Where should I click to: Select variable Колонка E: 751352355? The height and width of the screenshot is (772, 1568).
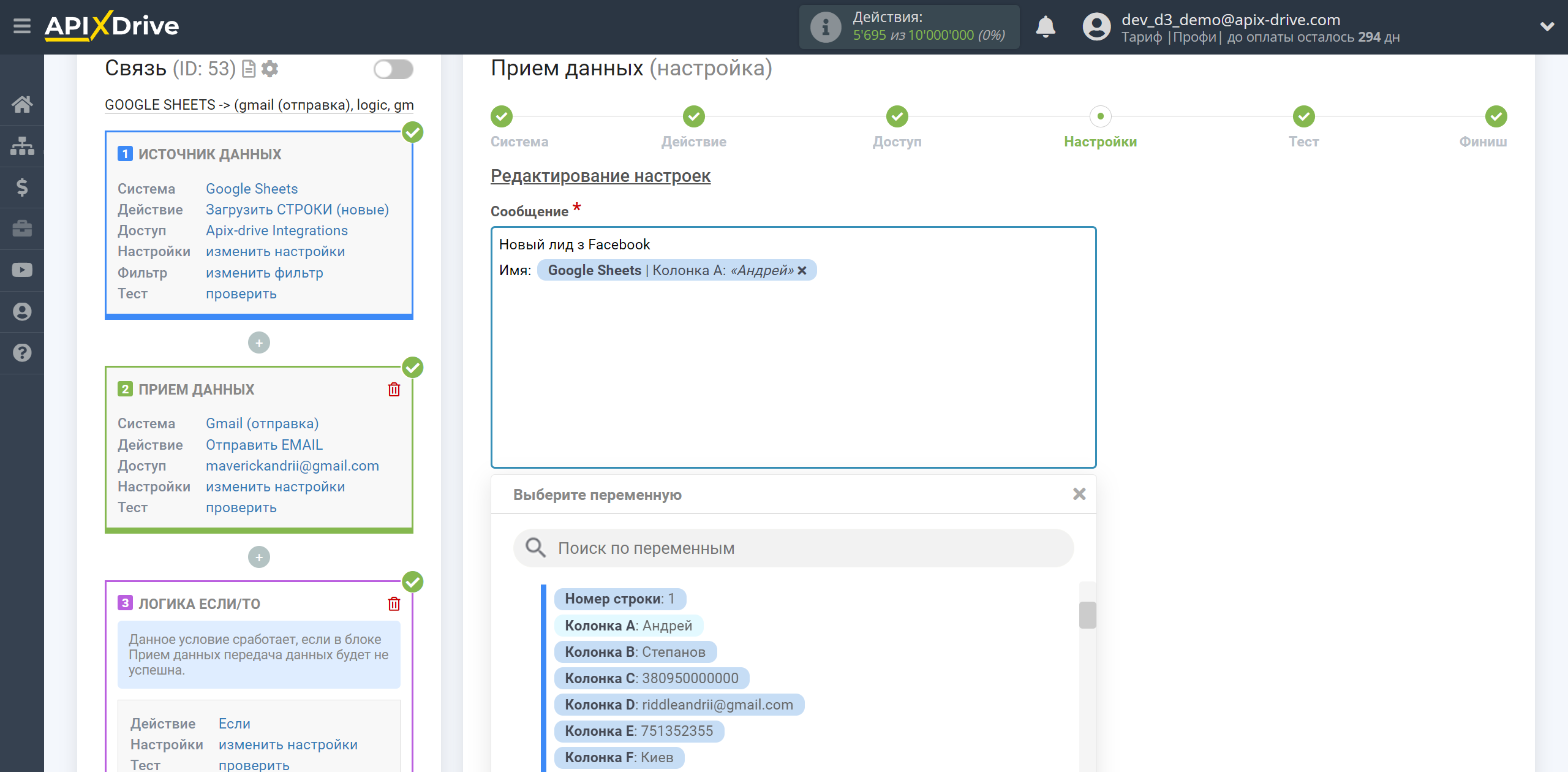coord(639,731)
